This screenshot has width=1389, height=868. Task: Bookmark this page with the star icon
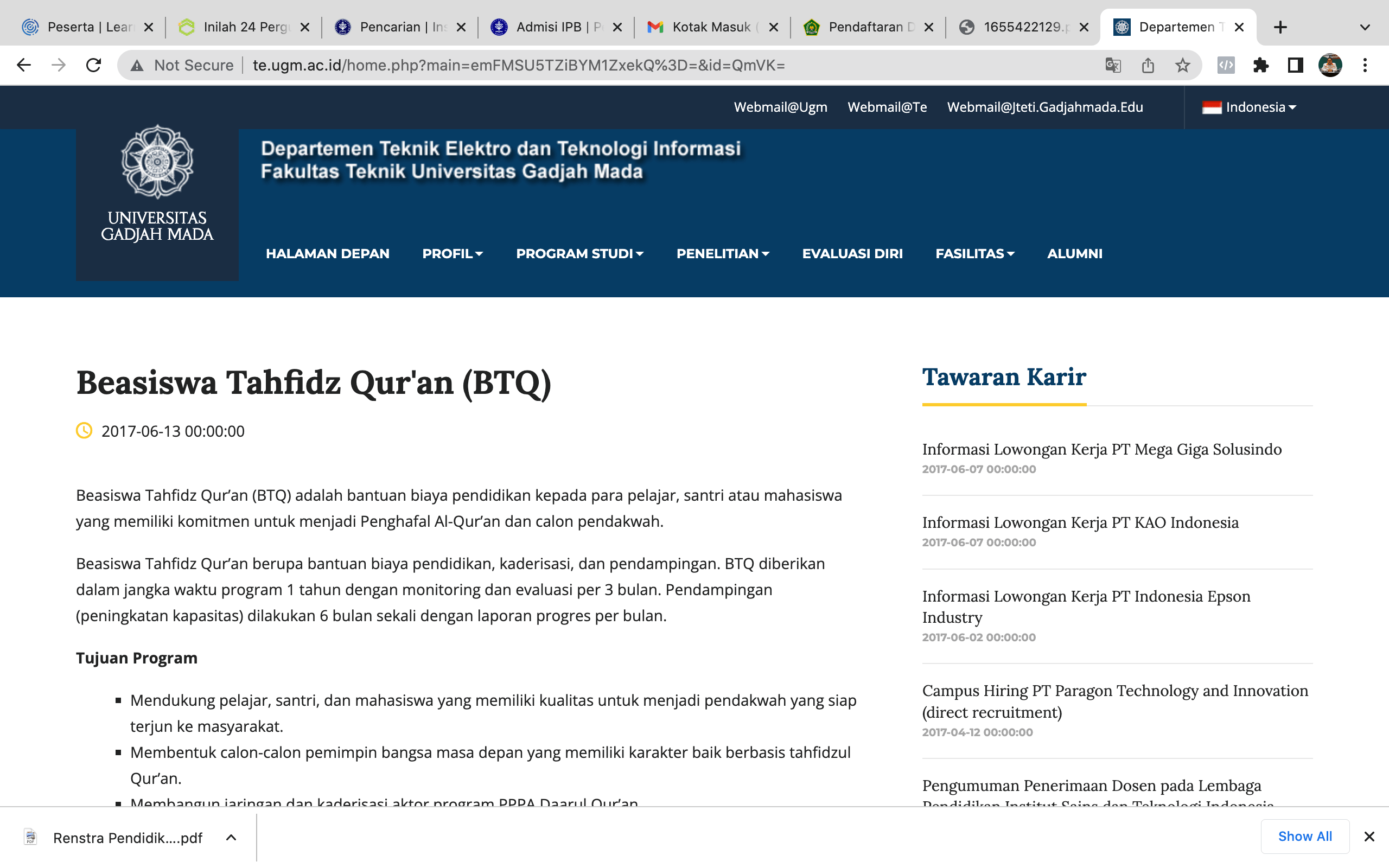point(1182,65)
